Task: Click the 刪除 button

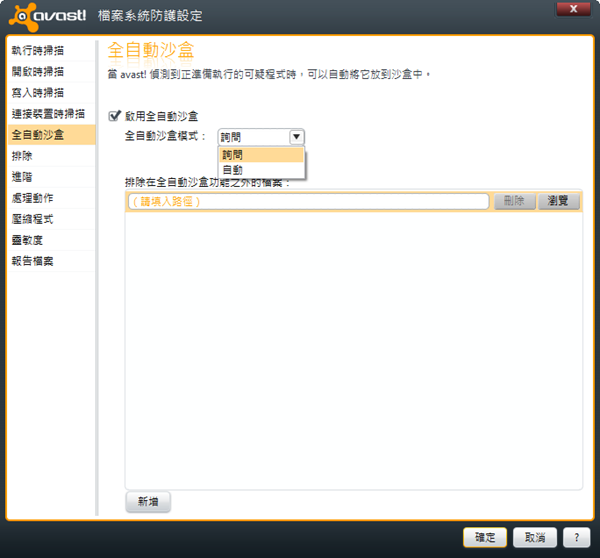Action: (514, 201)
